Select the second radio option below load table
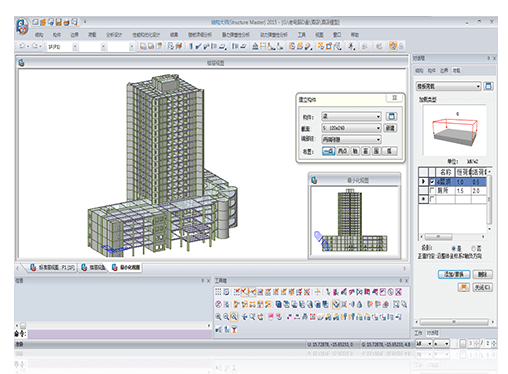The height and width of the screenshot is (374, 508). point(474,248)
